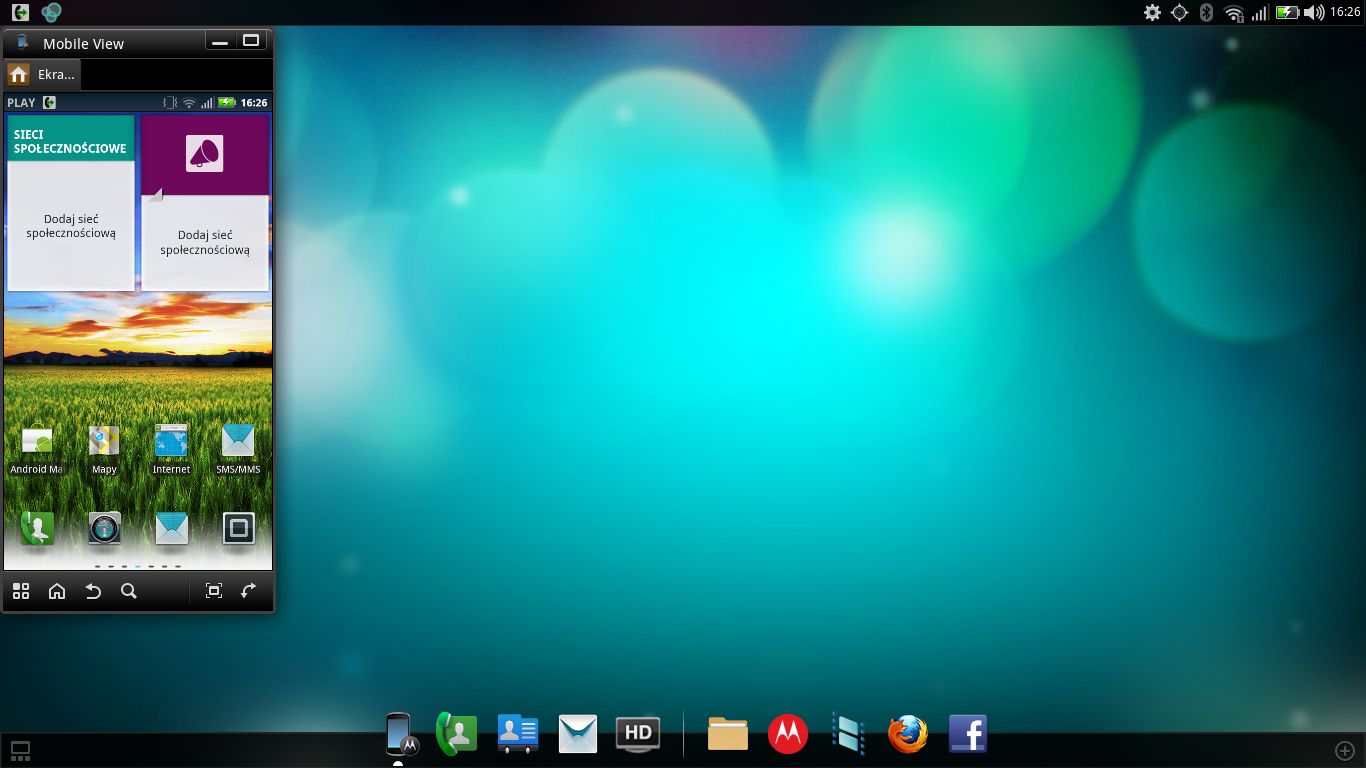Select the highlighted home screen page indicator
This screenshot has width=1366, height=768.
point(138,566)
